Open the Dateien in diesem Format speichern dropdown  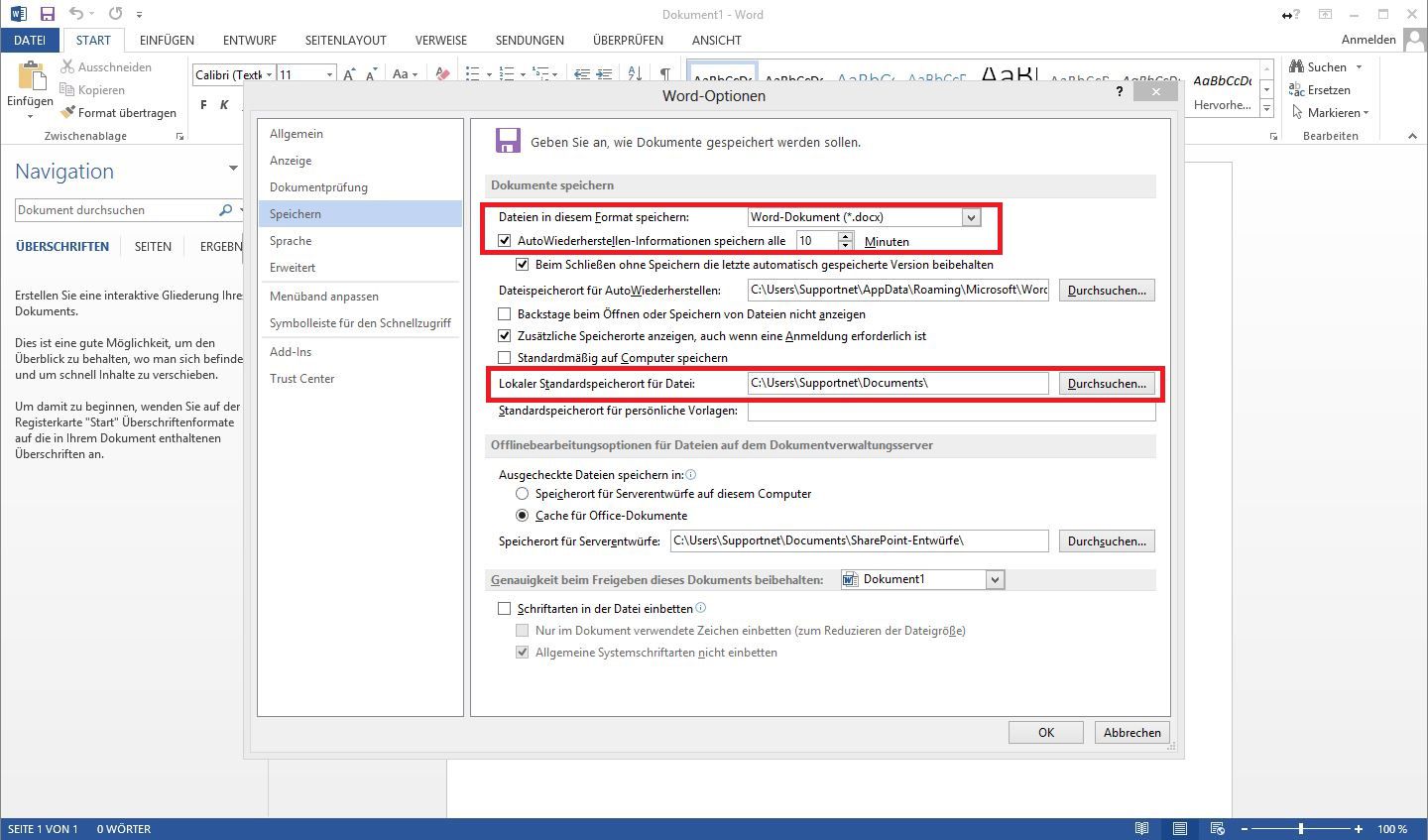click(969, 216)
